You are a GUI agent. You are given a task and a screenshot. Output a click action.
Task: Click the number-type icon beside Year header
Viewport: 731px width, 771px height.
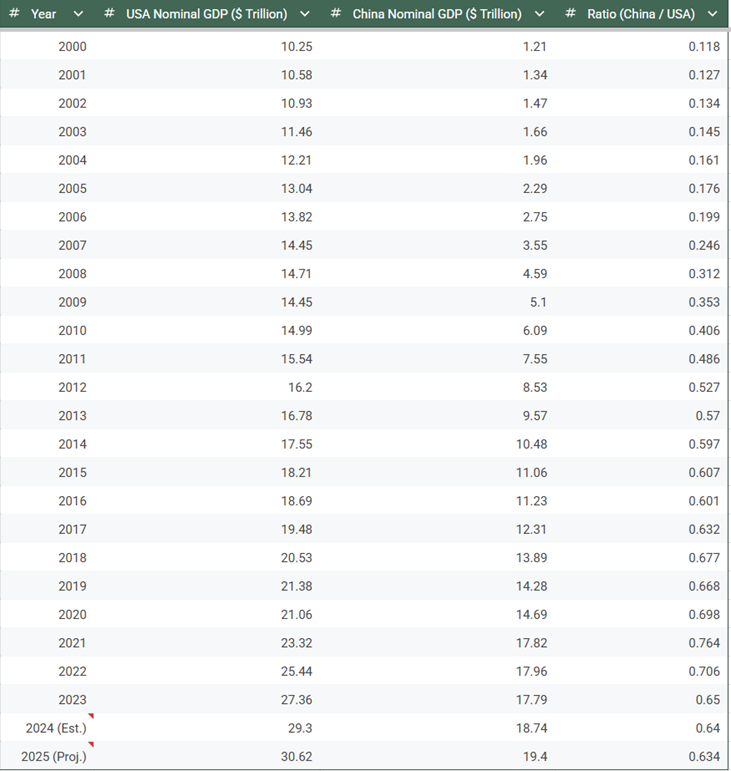tap(15, 14)
